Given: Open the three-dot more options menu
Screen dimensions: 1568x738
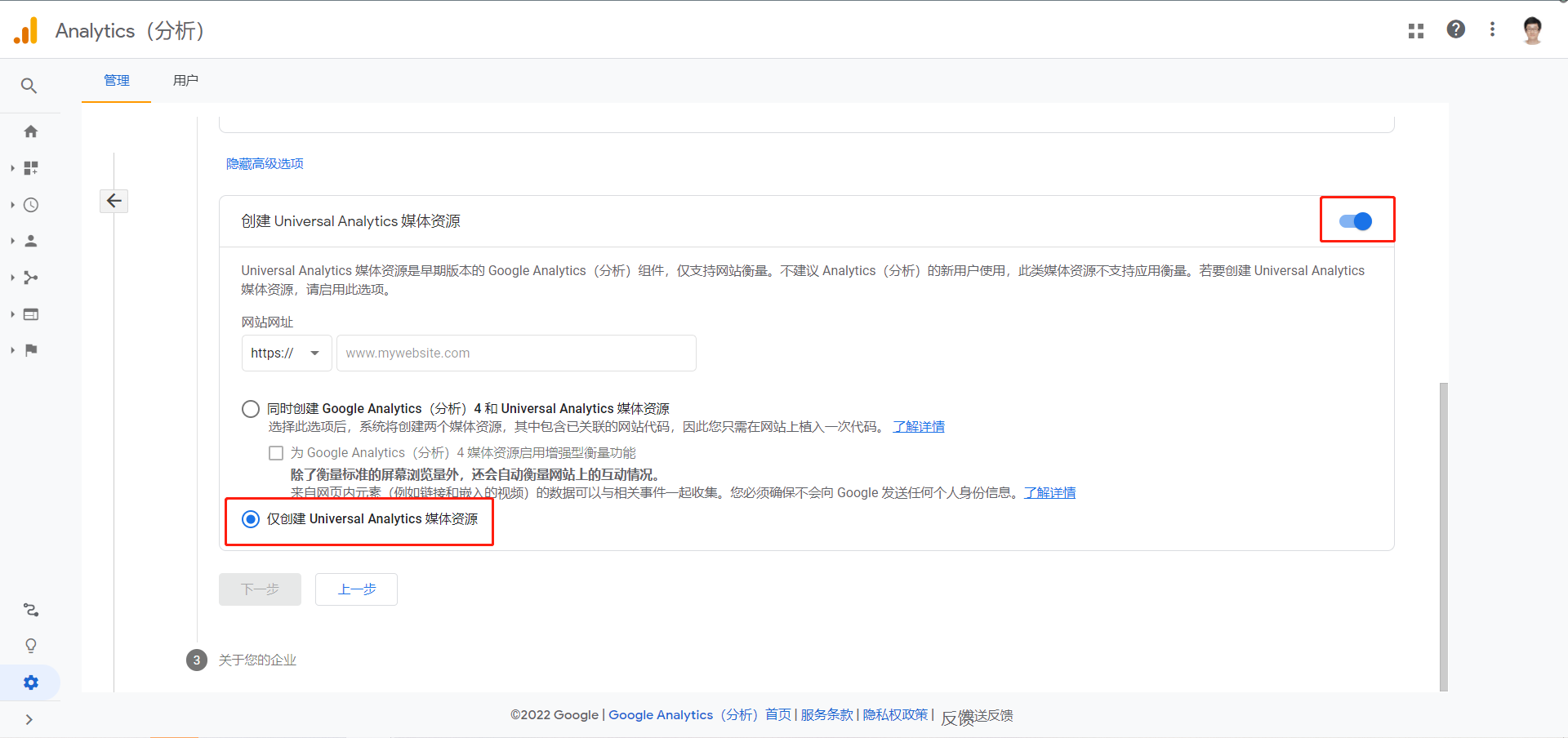Looking at the screenshot, I should coord(1492,29).
